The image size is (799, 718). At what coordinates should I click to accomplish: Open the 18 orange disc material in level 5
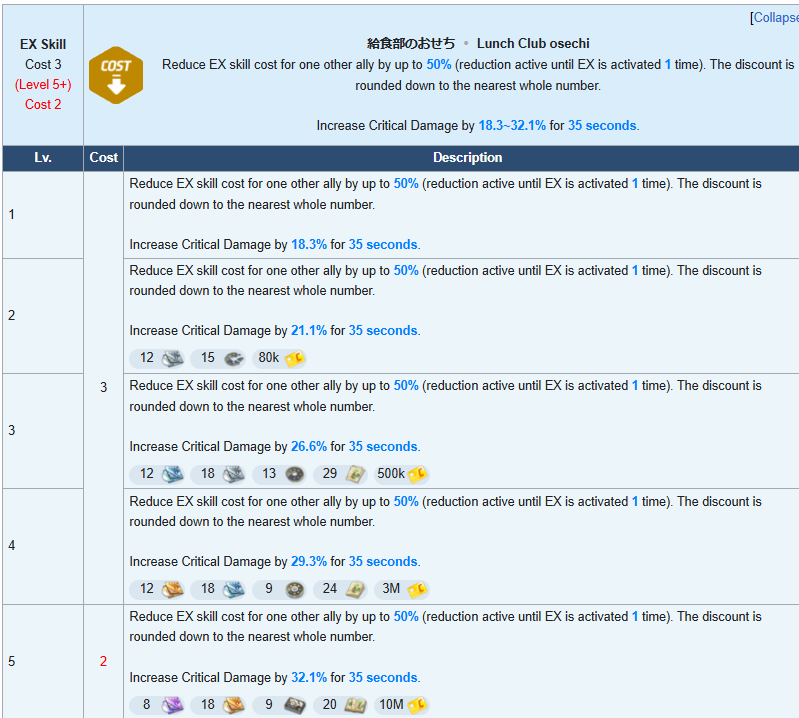coord(218,705)
